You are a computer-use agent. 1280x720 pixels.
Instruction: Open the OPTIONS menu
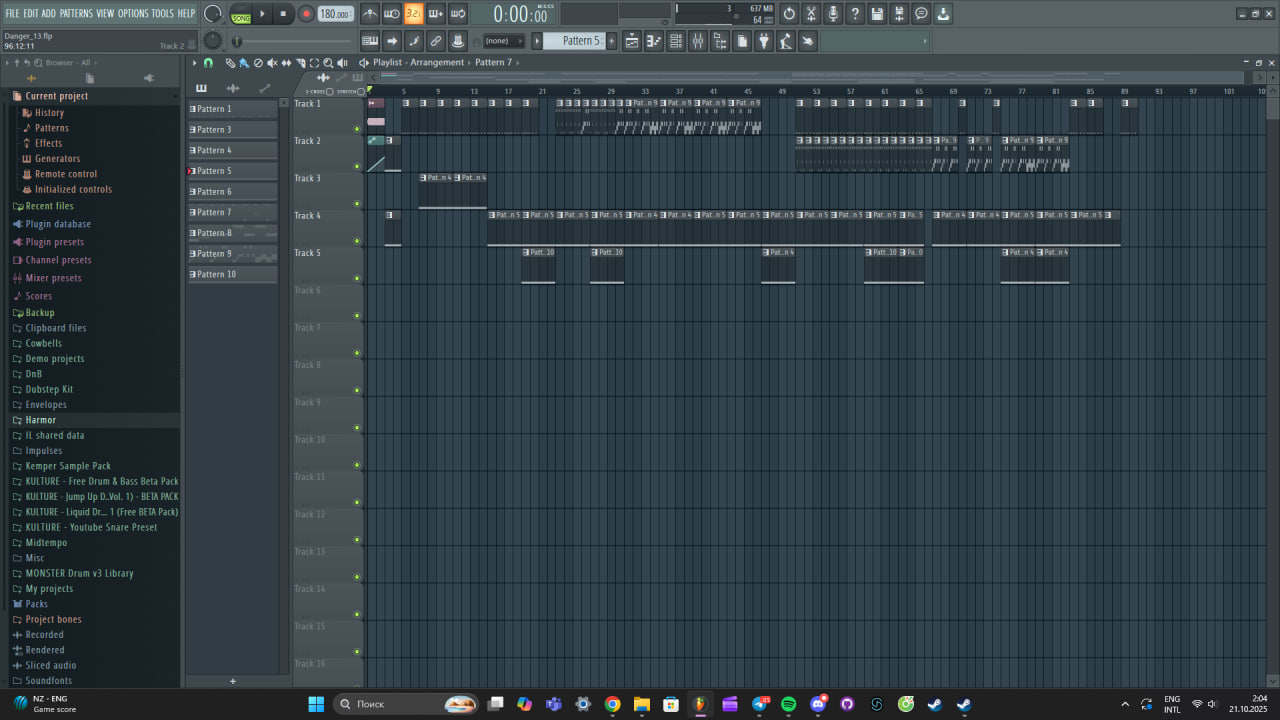coord(133,13)
